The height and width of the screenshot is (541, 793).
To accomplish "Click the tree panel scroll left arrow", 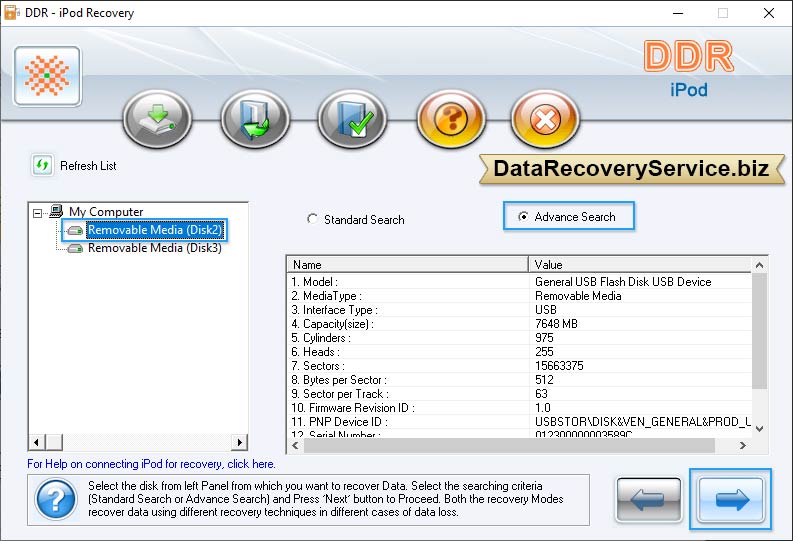I will point(36,442).
